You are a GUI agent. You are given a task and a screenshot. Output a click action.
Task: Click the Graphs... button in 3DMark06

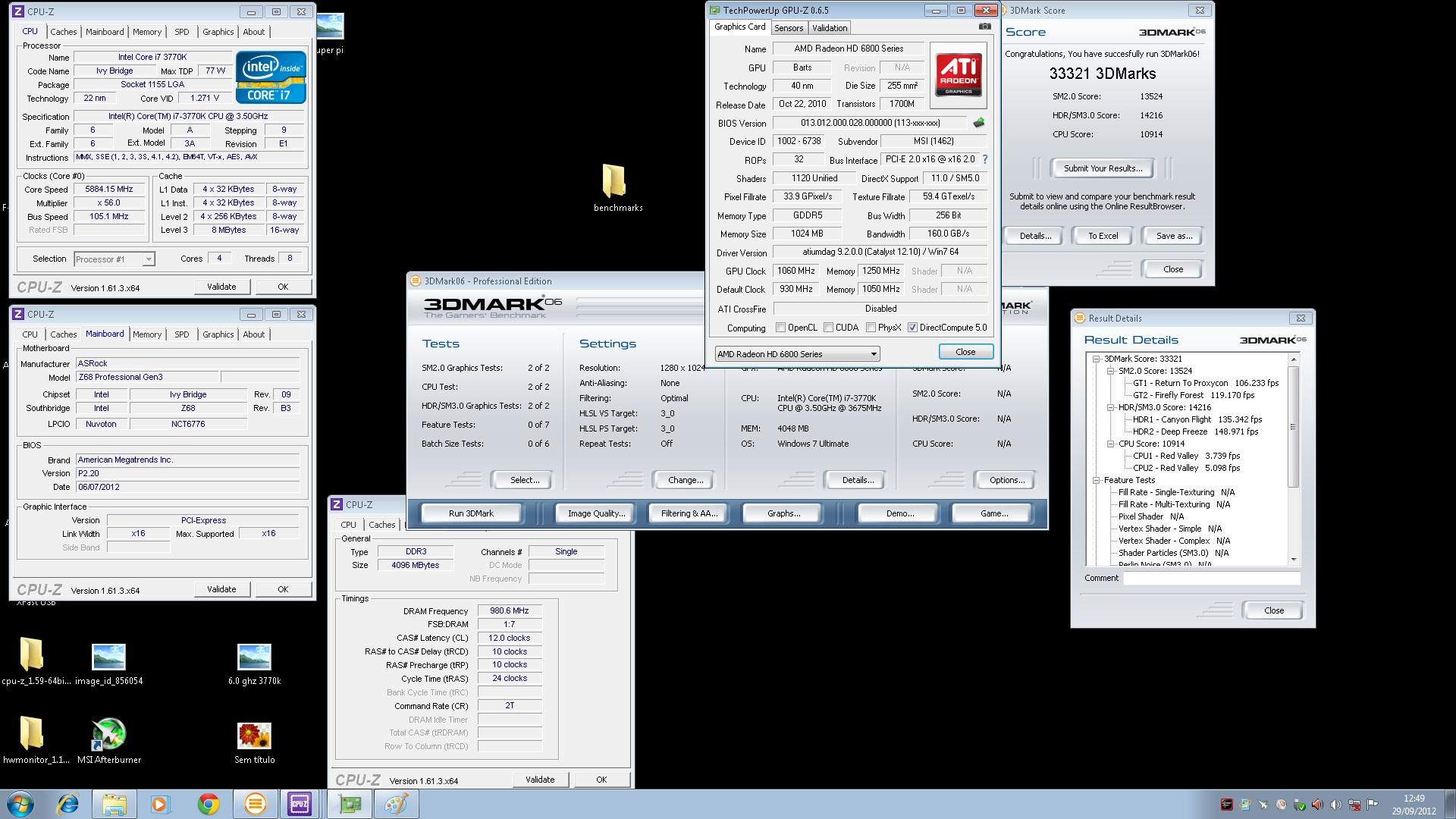click(x=783, y=513)
